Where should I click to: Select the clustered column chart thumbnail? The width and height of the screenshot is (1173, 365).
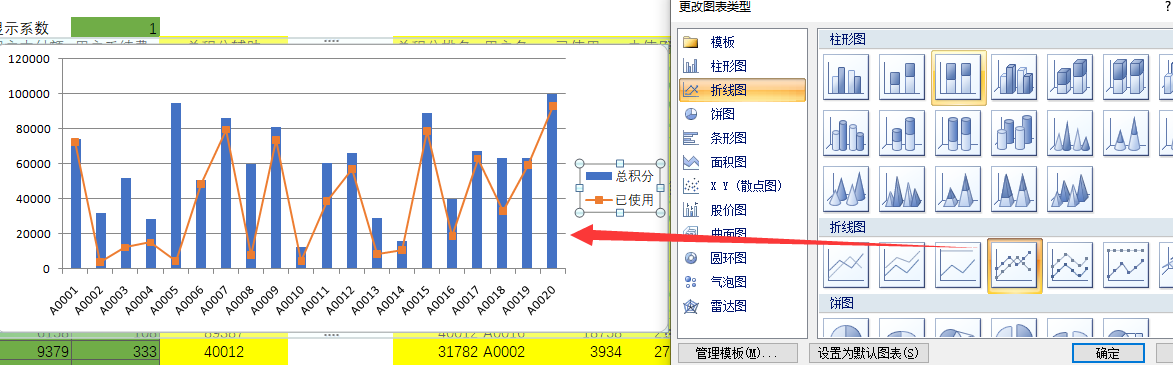(x=846, y=76)
